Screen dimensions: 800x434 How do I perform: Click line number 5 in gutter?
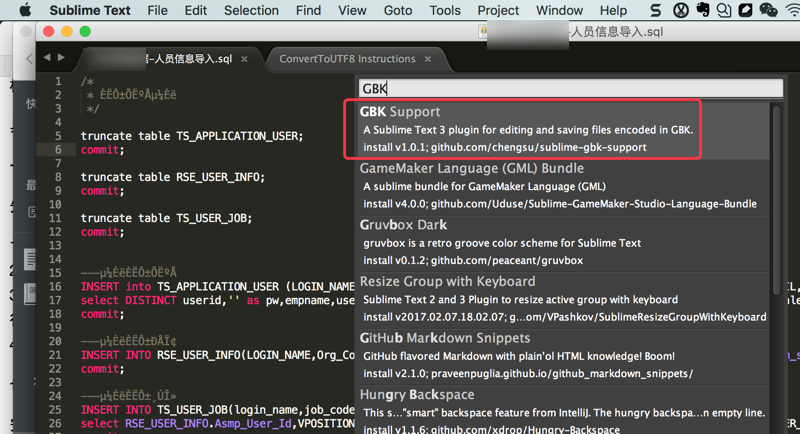pyautogui.click(x=58, y=136)
